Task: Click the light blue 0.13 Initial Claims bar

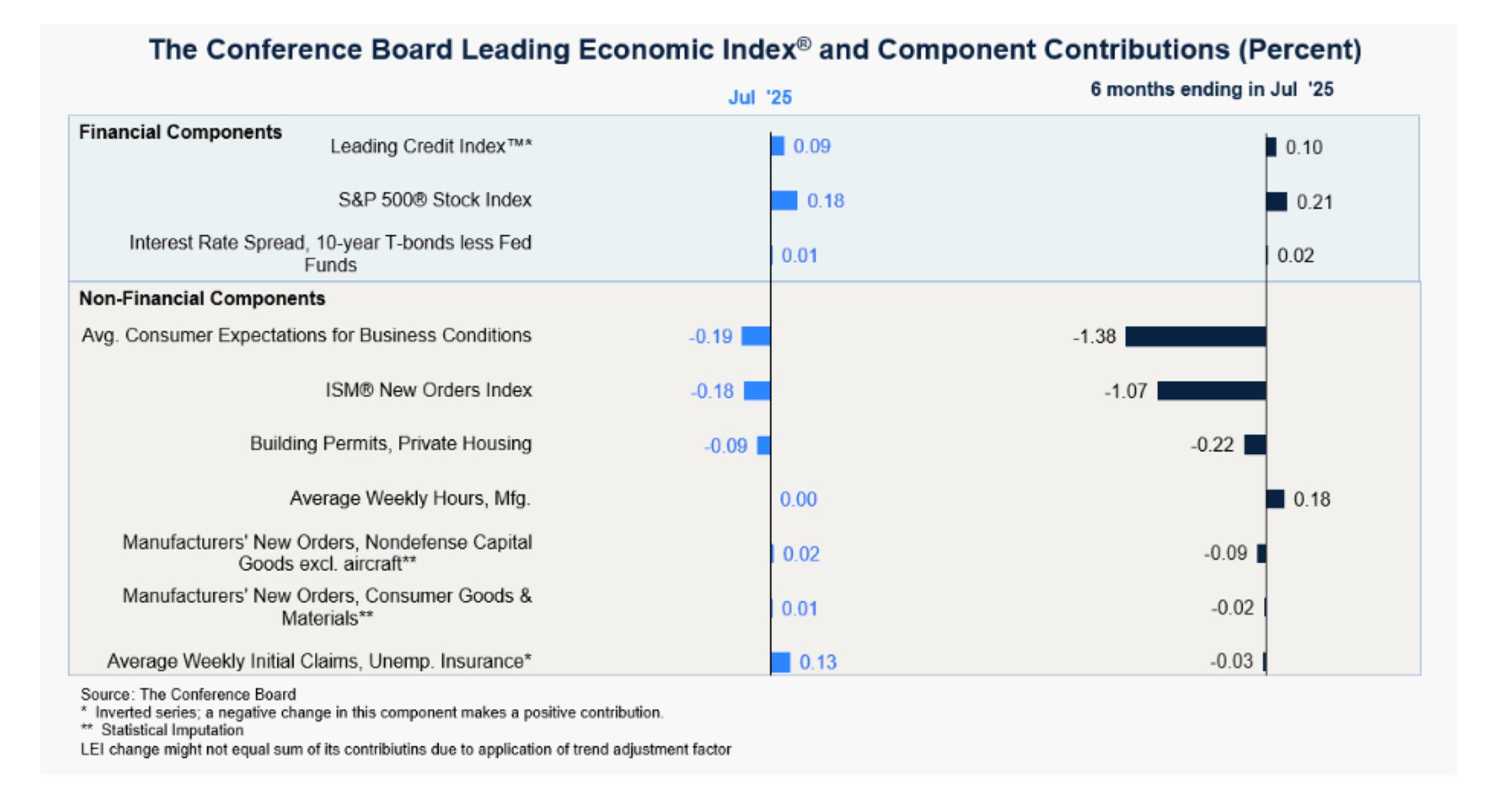Action: pos(781,662)
